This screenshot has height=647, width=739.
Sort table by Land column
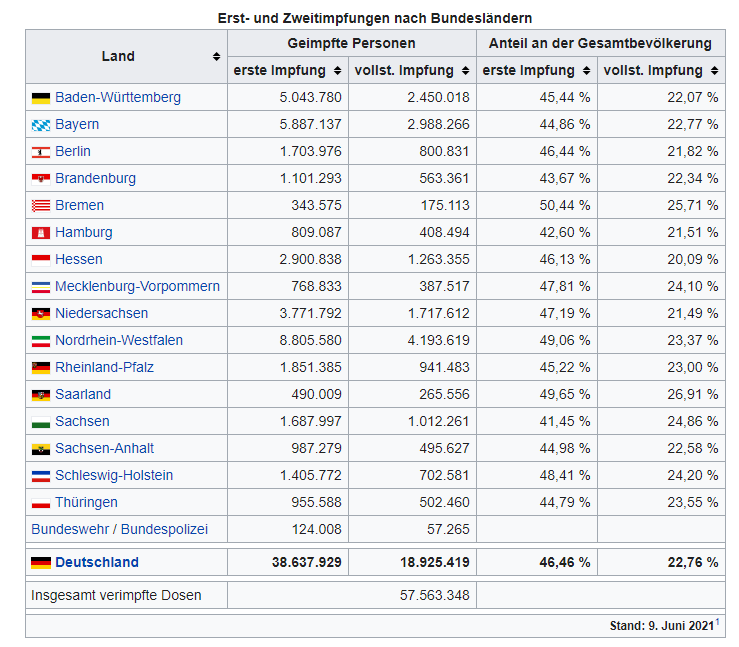[x=216, y=57]
